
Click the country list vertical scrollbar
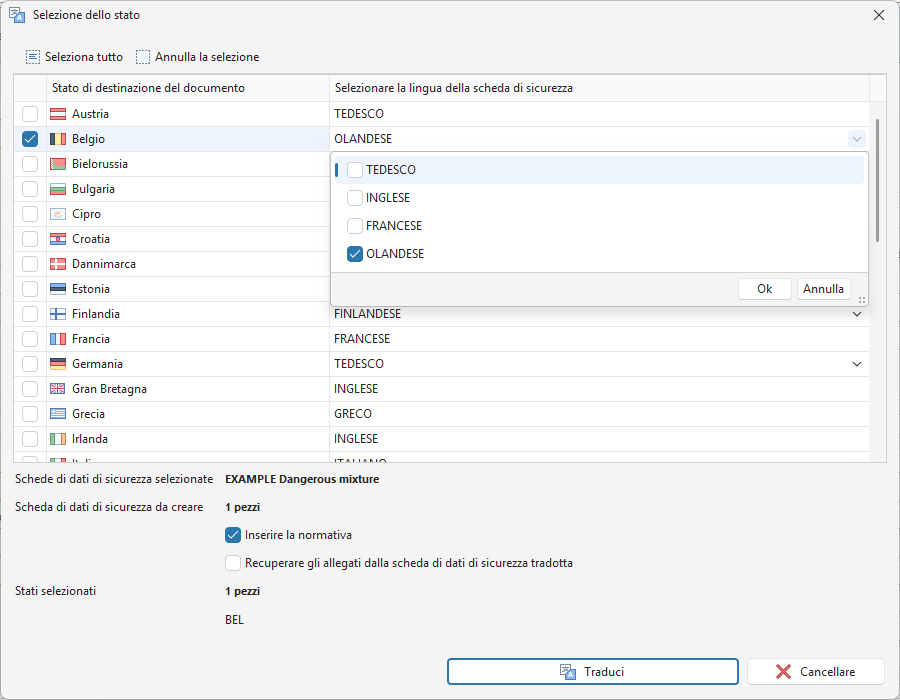click(877, 180)
